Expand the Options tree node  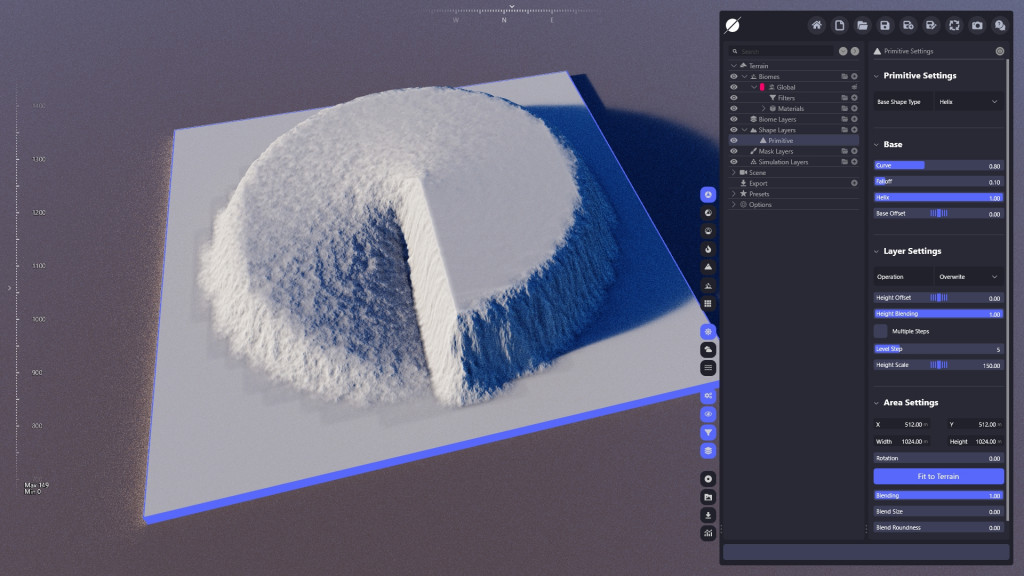[733, 204]
